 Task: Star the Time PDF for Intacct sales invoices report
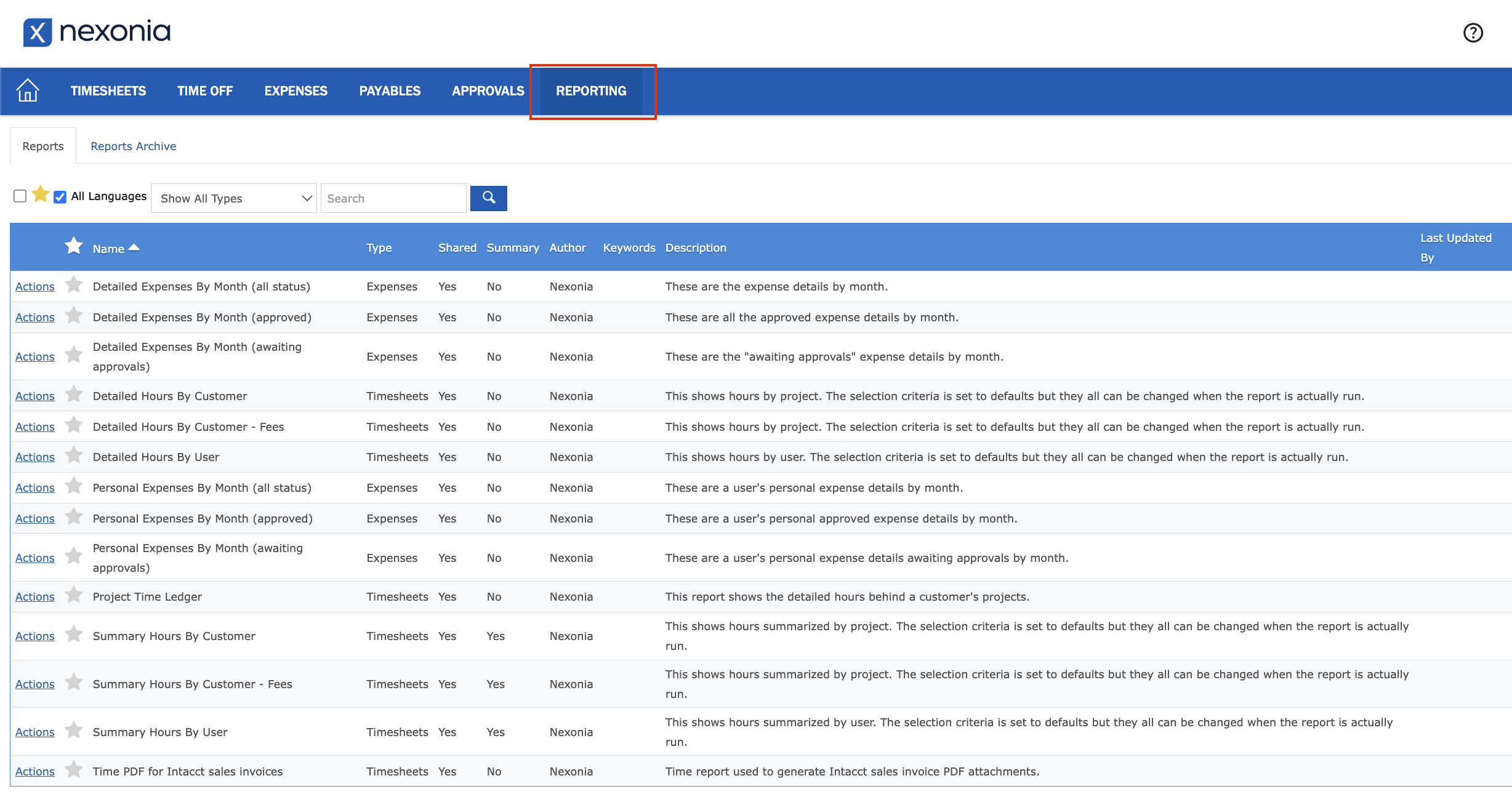(74, 770)
